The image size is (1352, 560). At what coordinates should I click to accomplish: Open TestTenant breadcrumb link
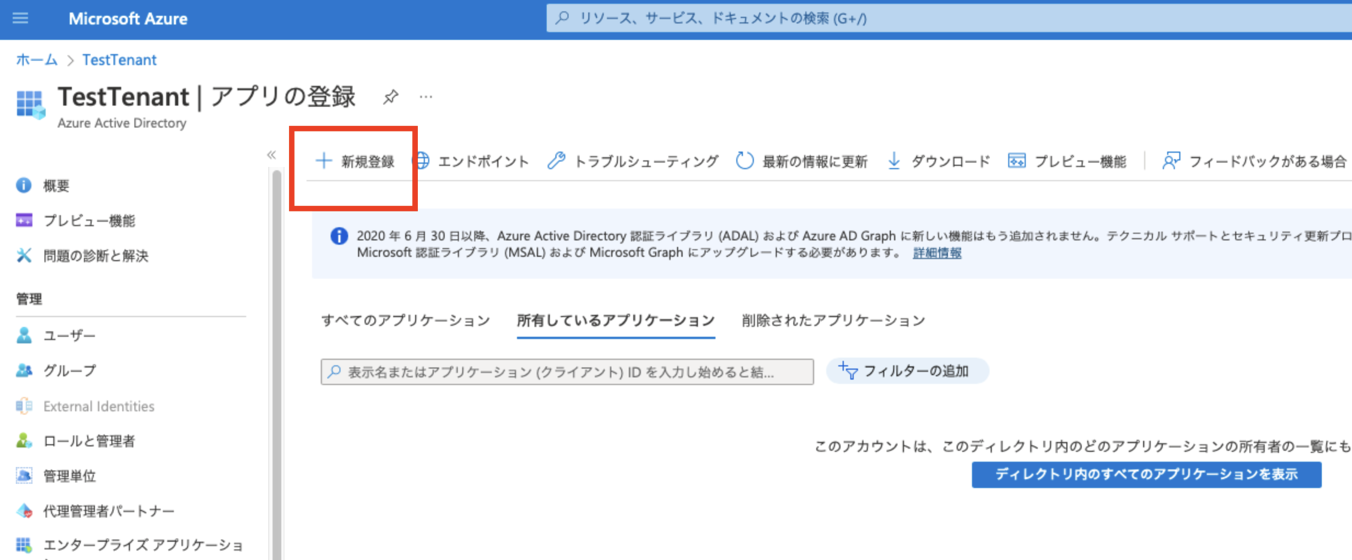pyautogui.click(x=119, y=60)
